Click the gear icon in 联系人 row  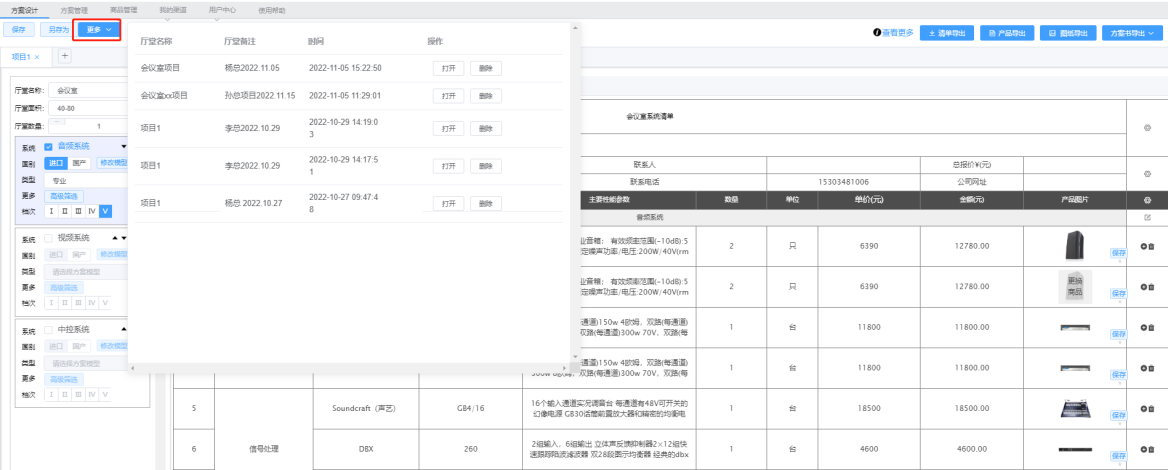(x=1147, y=173)
